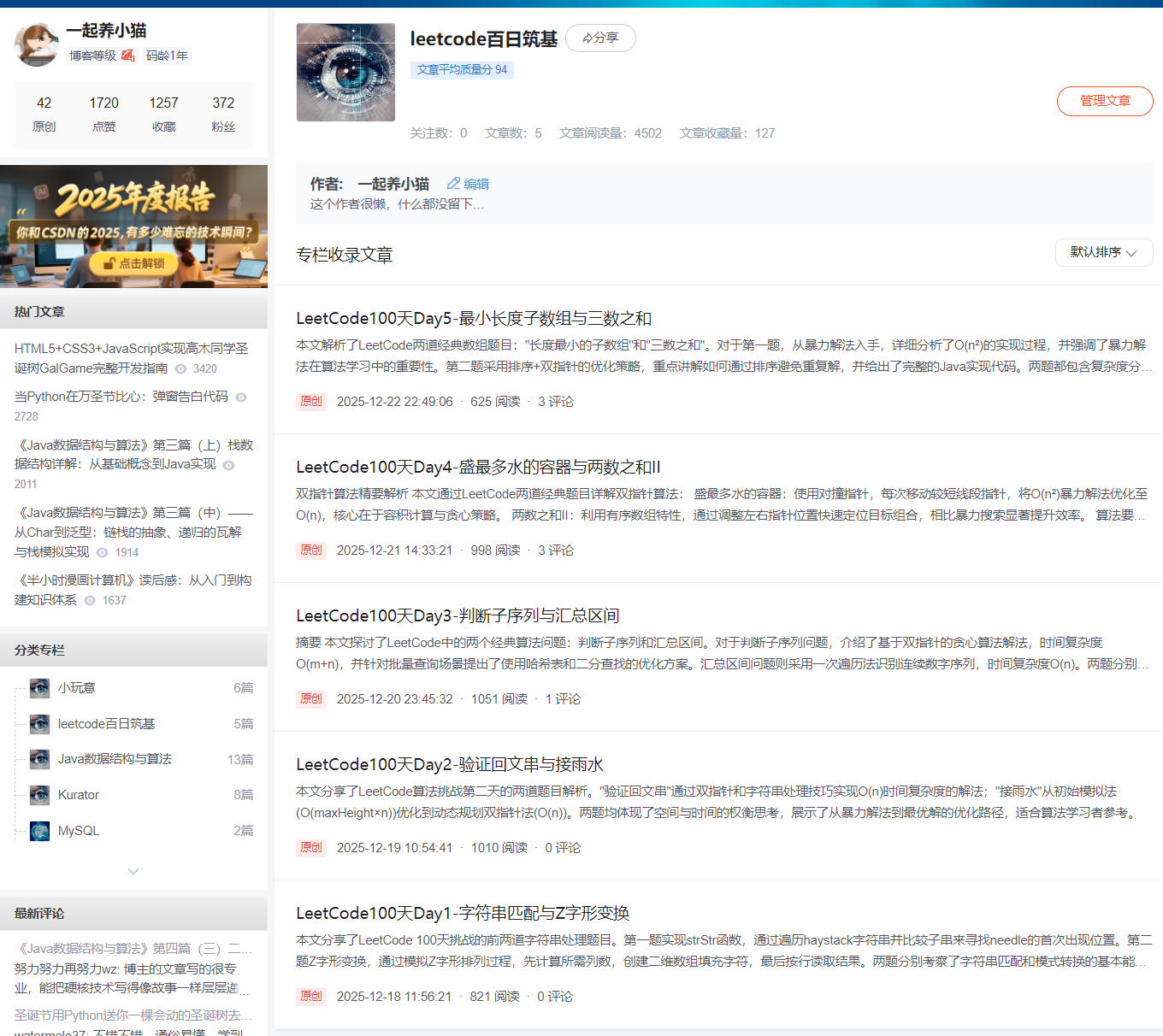Expand more categories with the chevron below MySQL

pos(133,870)
